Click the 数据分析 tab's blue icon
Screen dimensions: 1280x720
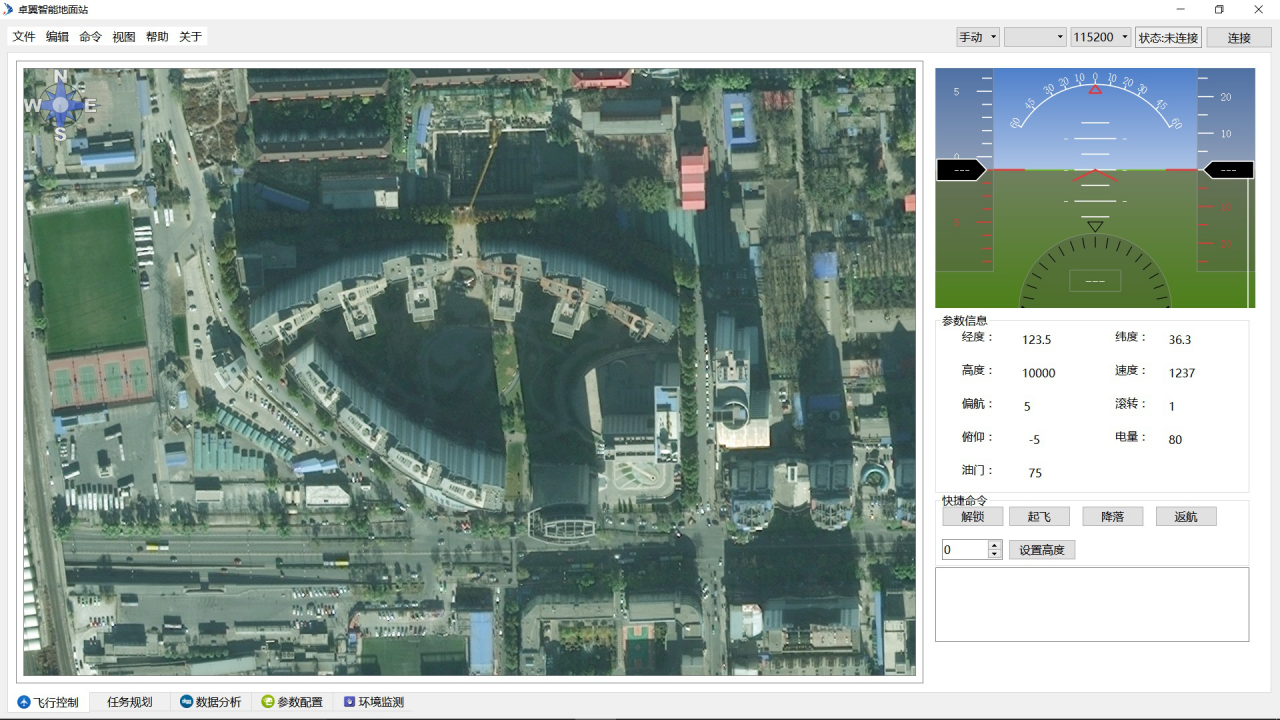pos(186,702)
